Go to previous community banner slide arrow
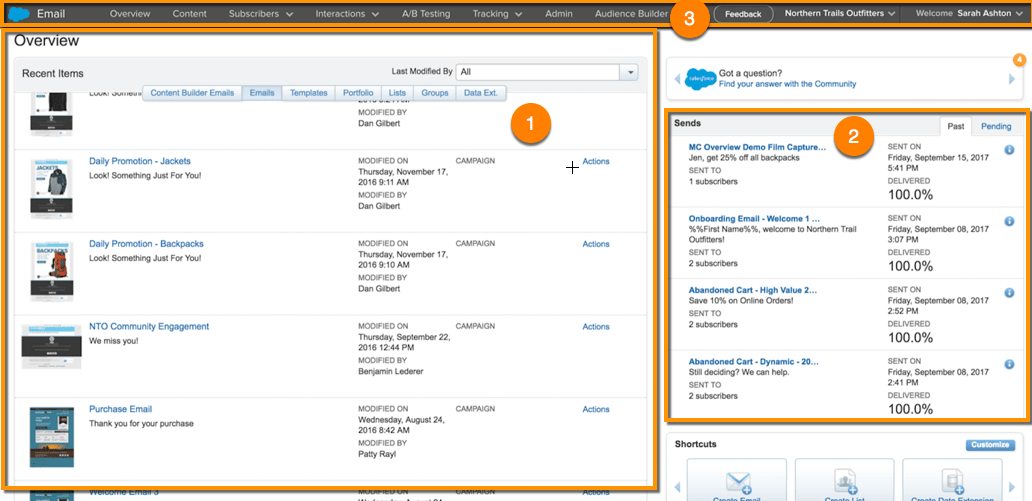 (x=677, y=79)
